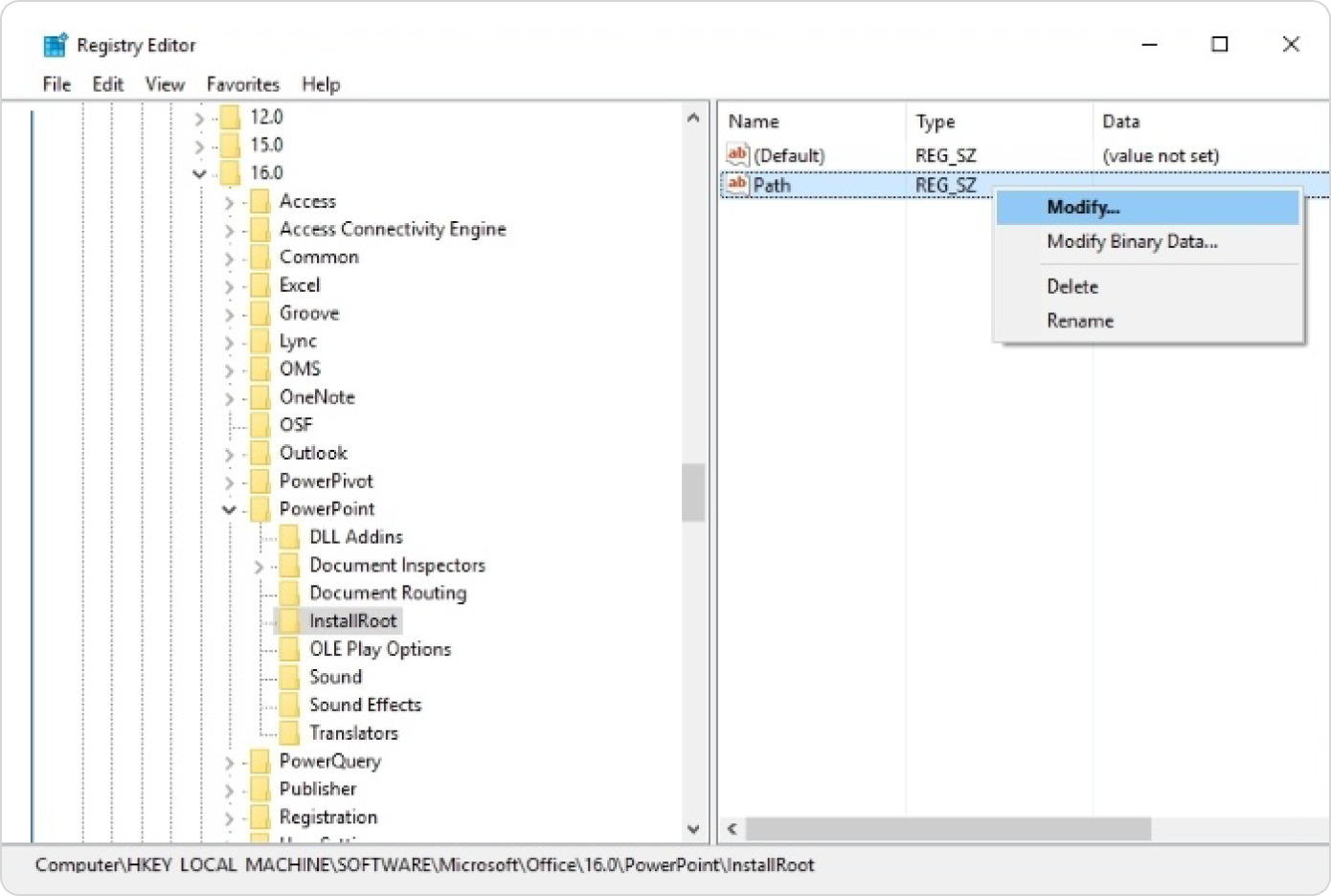Click the folder icon next to OLE Play Options
The width and height of the screenshot is (1331, 896).
pos(289,649)
